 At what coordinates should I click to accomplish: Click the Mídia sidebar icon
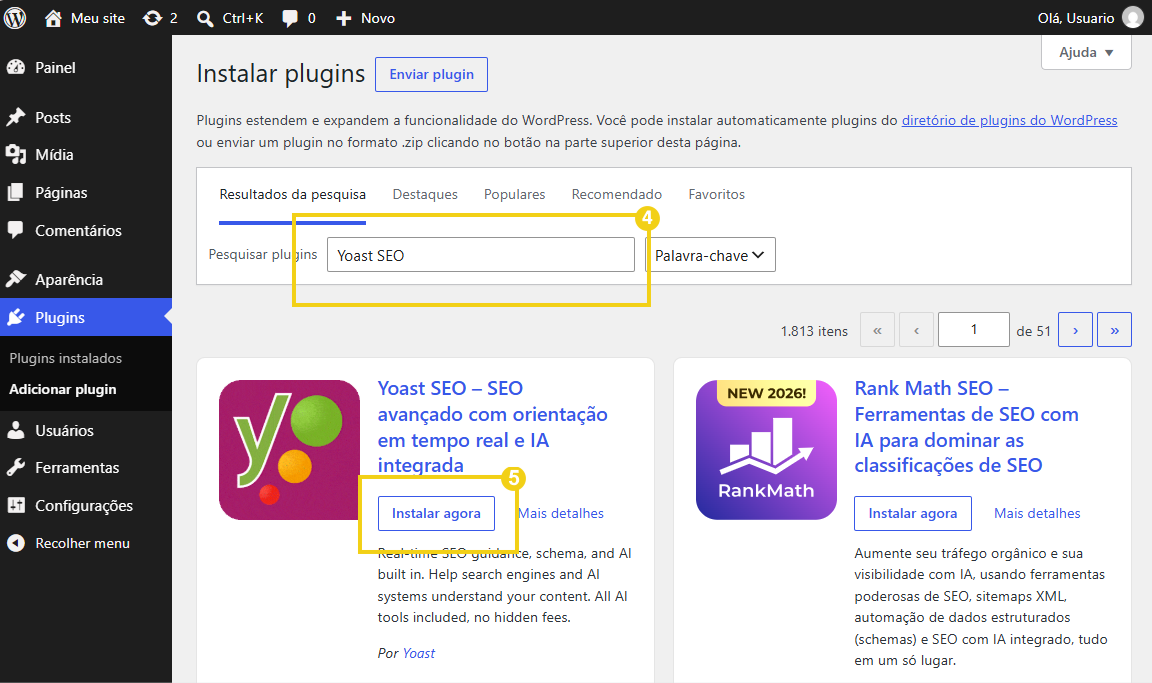(x=15, y=155)
